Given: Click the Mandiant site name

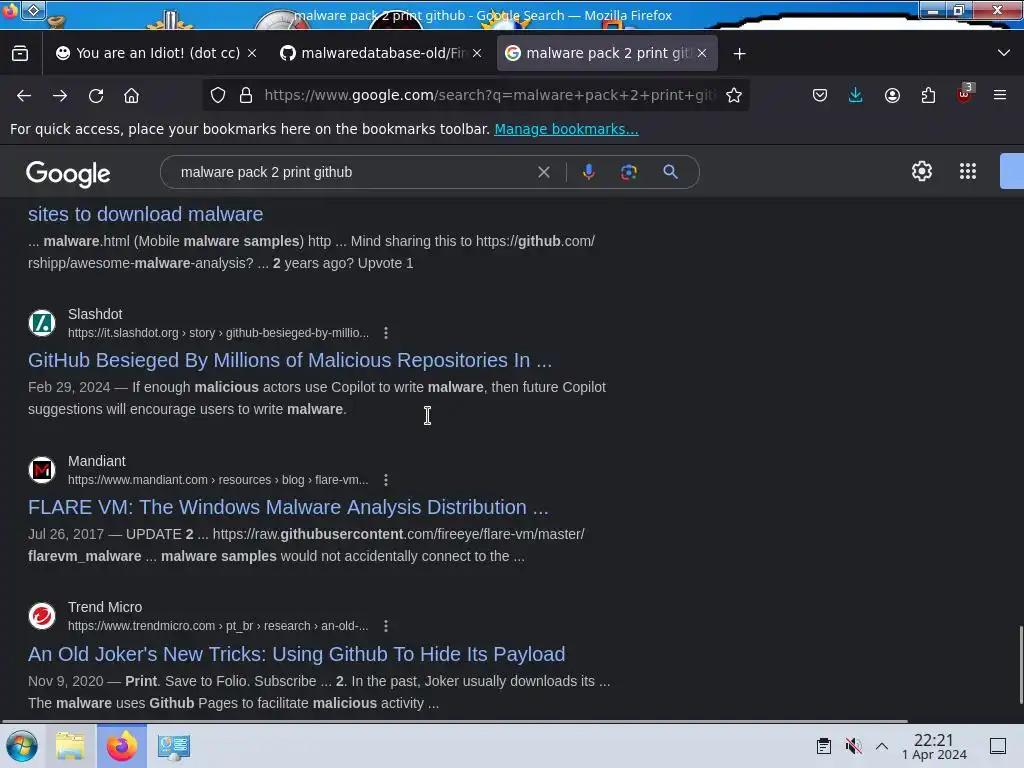Looking at the screenshot, I should coord(97,461).
